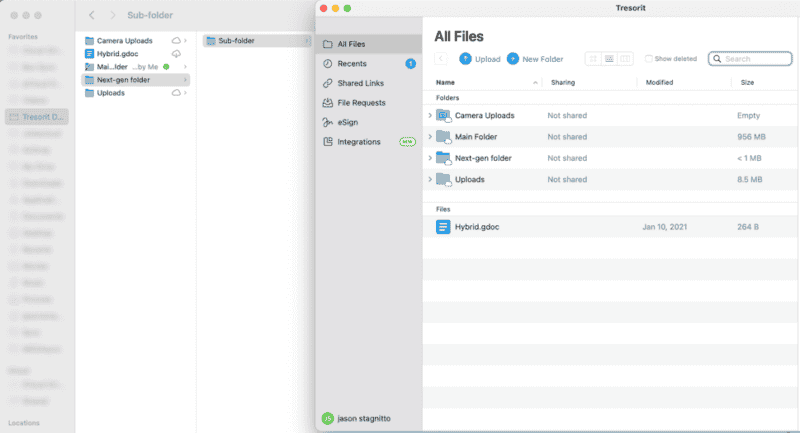Click the New Folder button
Viewport: 800px width, 433px height.
(x=535, y=59)
